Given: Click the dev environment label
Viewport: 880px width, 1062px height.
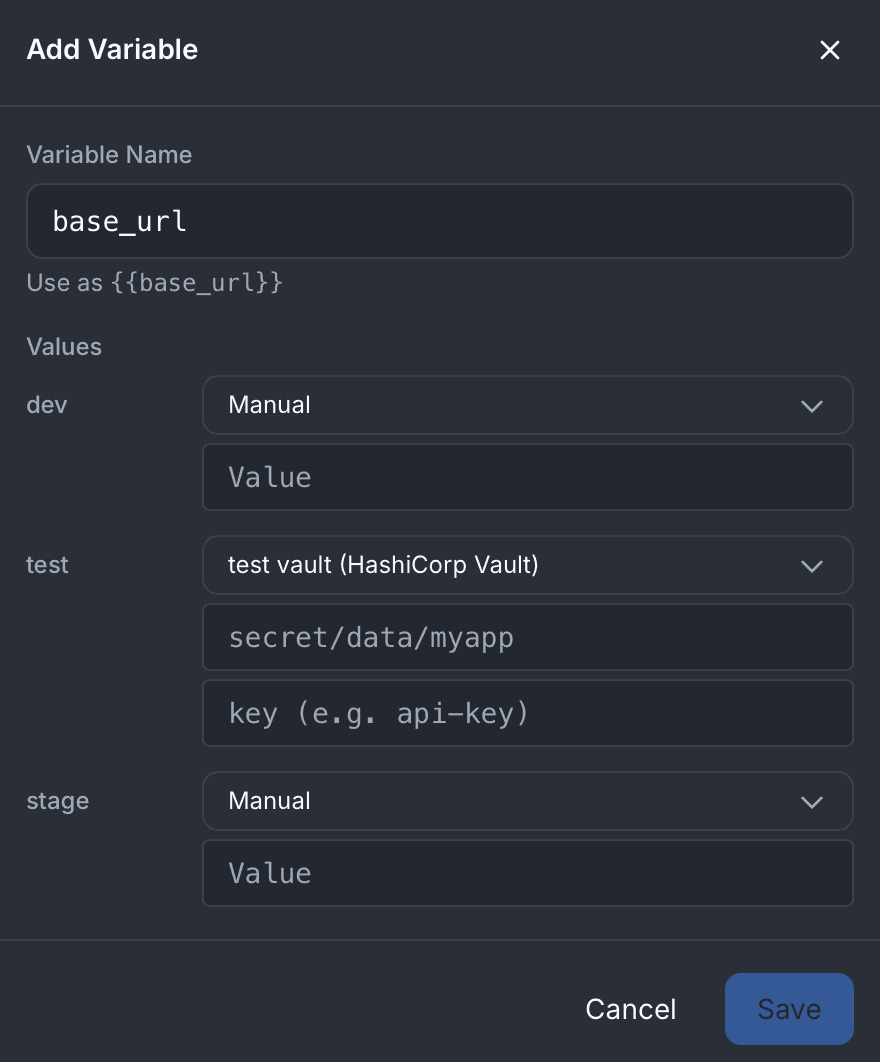Looking at the screenshot, I should pos(47,405).
